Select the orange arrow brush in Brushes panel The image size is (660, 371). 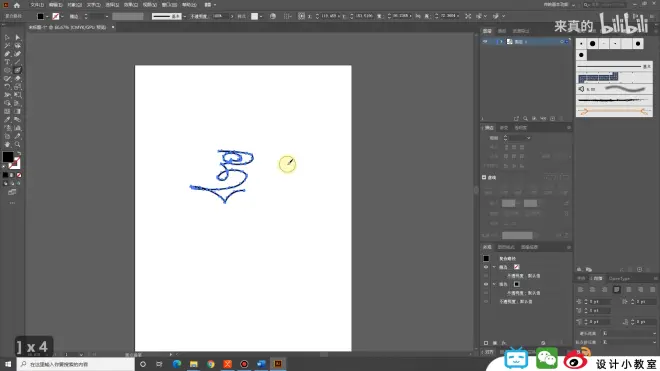pyautogui.click(x=614, y=111)
